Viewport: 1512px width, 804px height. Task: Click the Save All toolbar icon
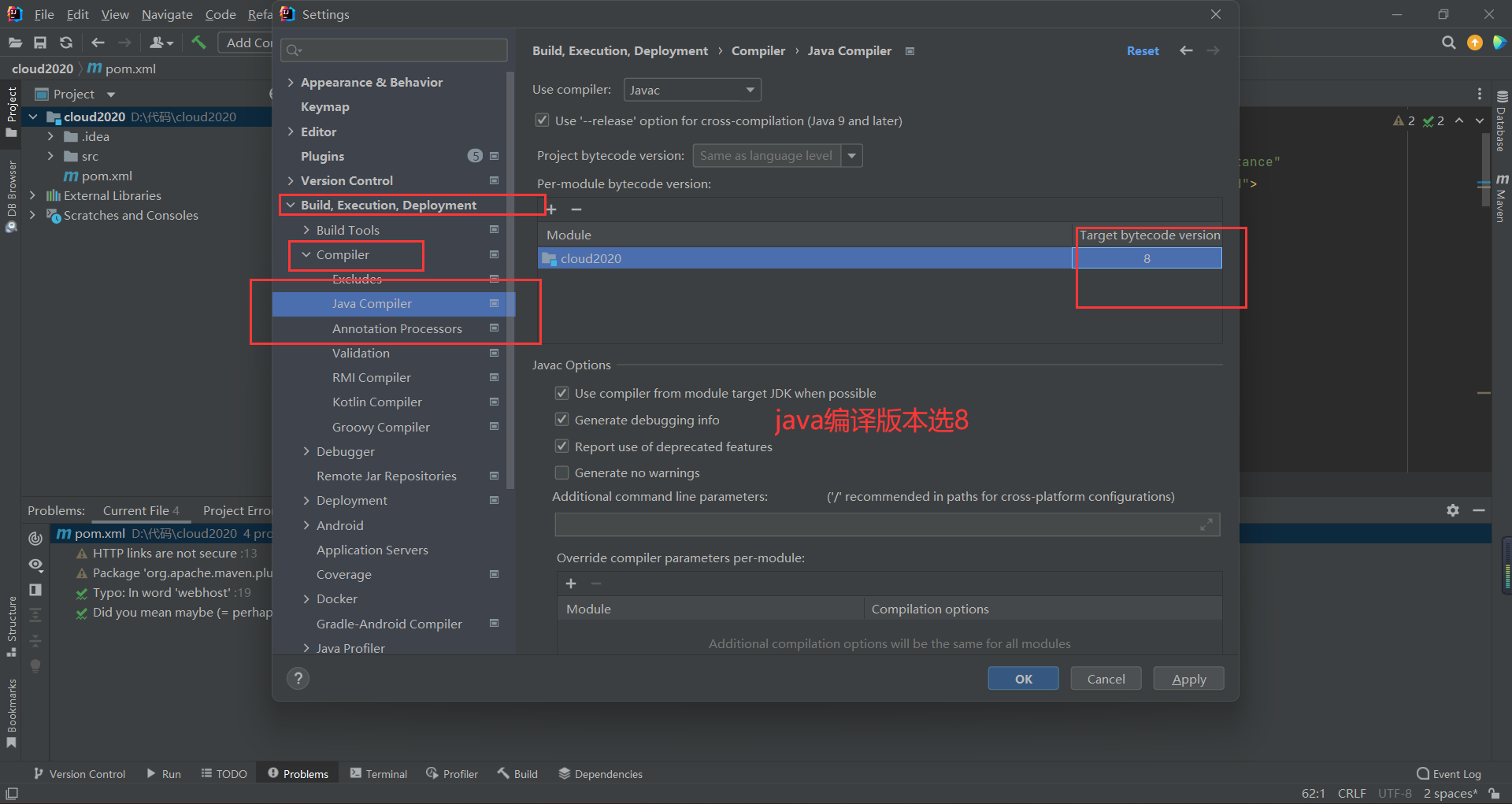40,43
